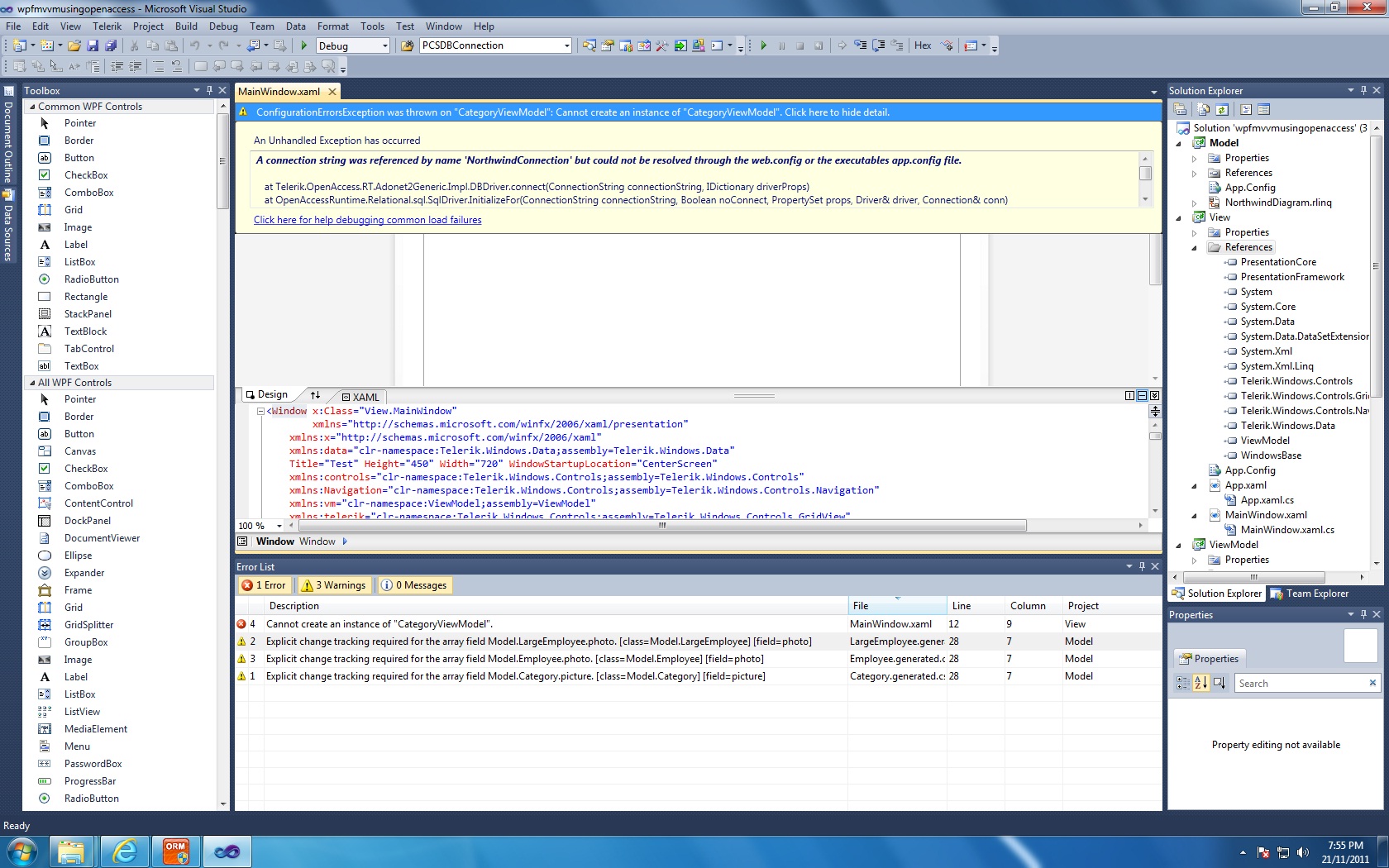The image size is (1389, 868).
Task: Switch to the Team Explorer tab
Action: (x=1310, y=594)
